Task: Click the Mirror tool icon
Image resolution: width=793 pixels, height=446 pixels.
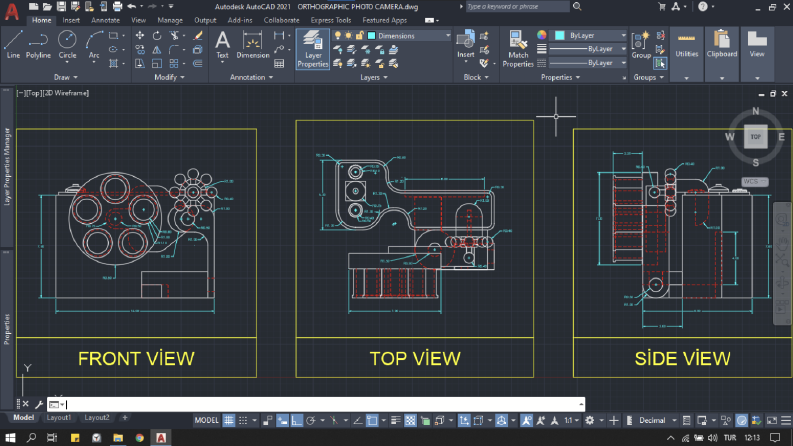Action: pos(157,50)
